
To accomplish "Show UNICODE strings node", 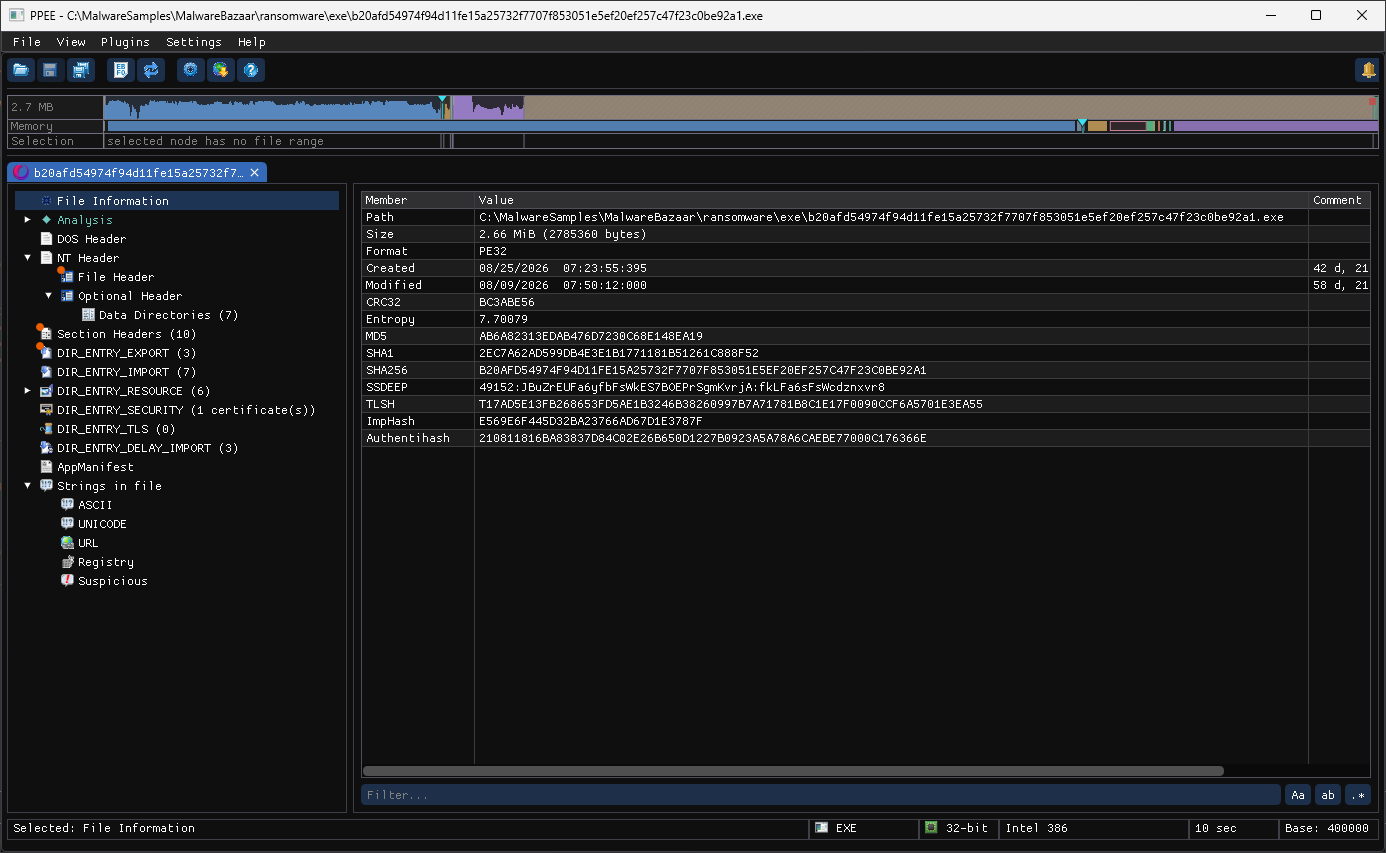I will pyautogui.click(x=102, y=524).
